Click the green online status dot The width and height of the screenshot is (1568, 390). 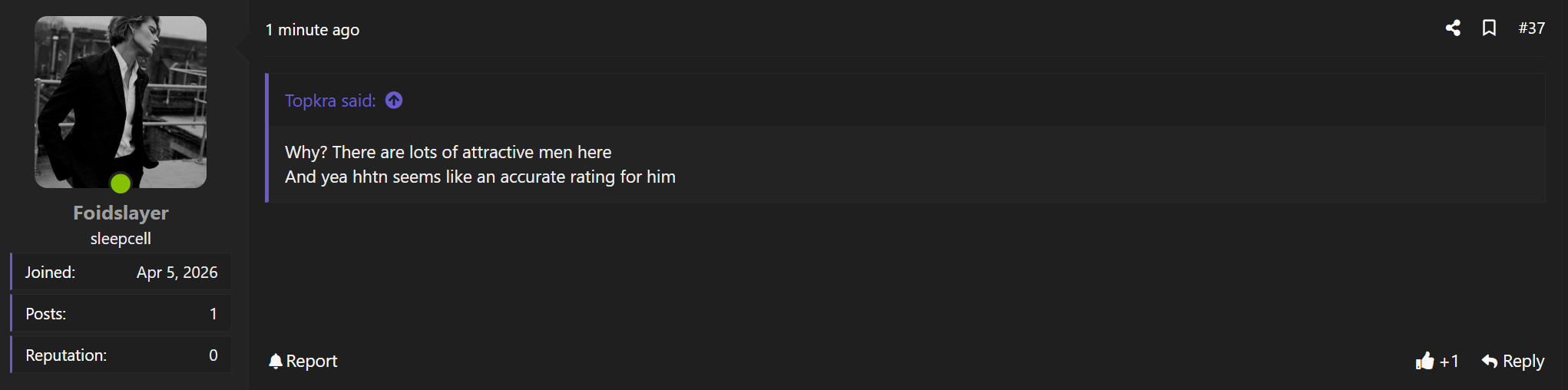(121, 183)
